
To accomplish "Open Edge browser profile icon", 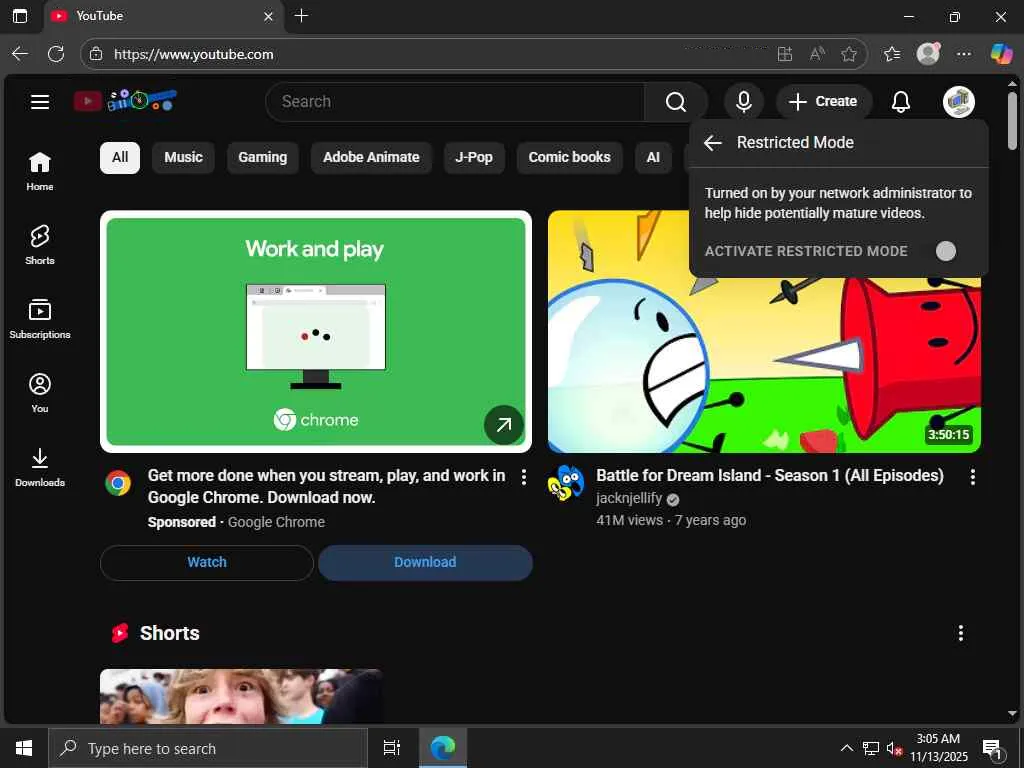I will click(x=928, y=54).
